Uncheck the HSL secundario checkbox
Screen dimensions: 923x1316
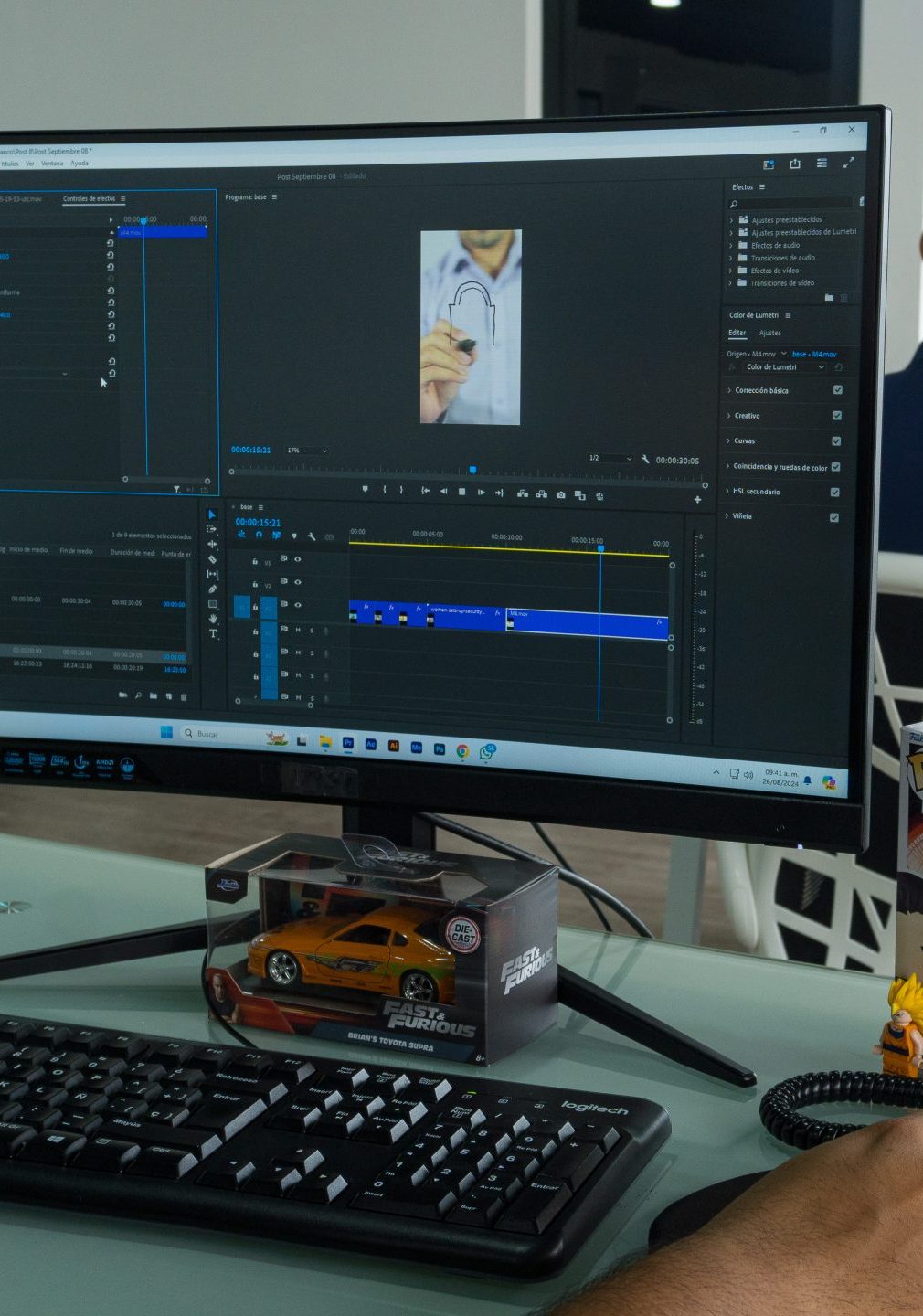[x=834, y=492]
